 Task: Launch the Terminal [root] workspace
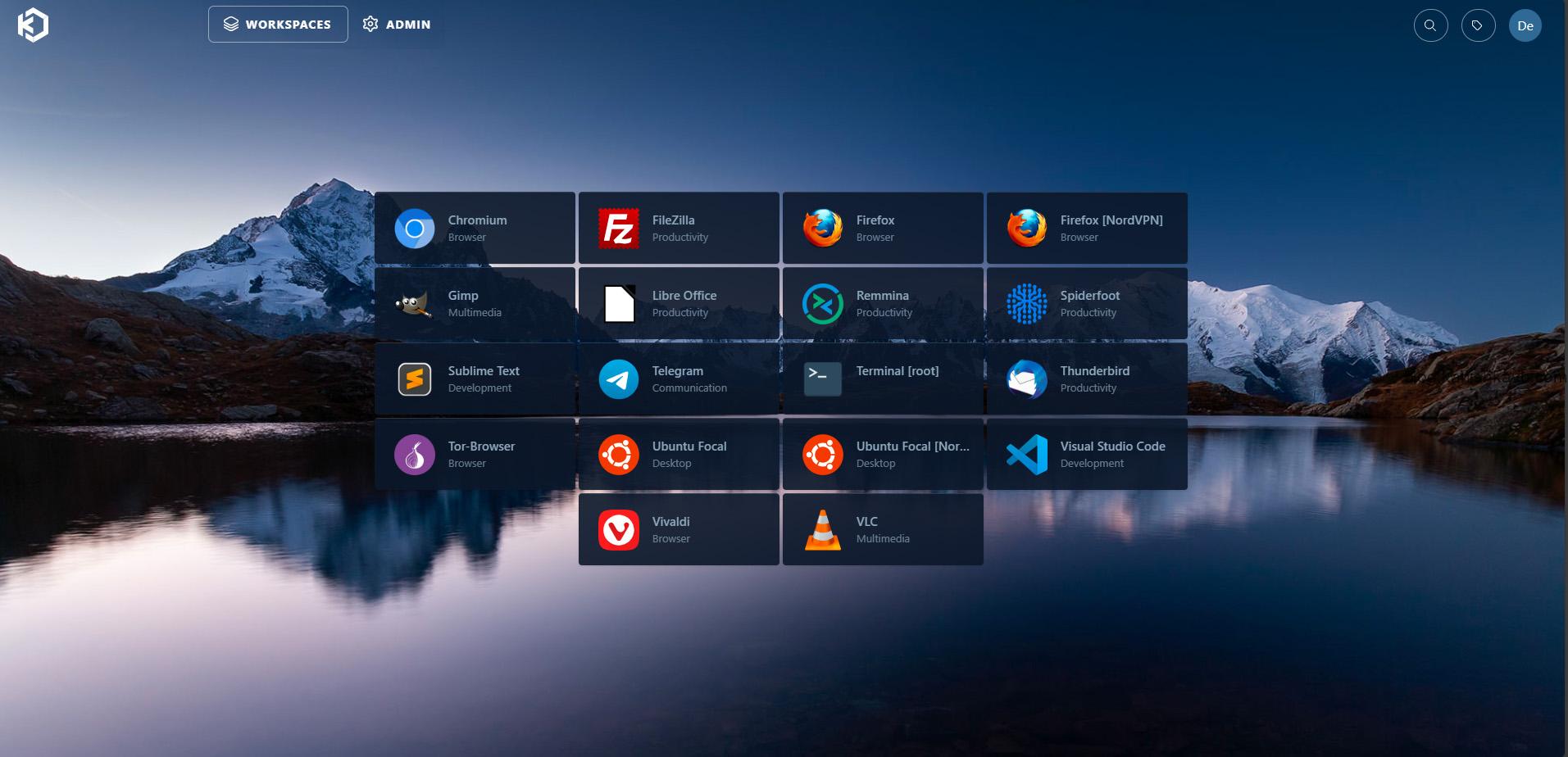coord(883,378)
